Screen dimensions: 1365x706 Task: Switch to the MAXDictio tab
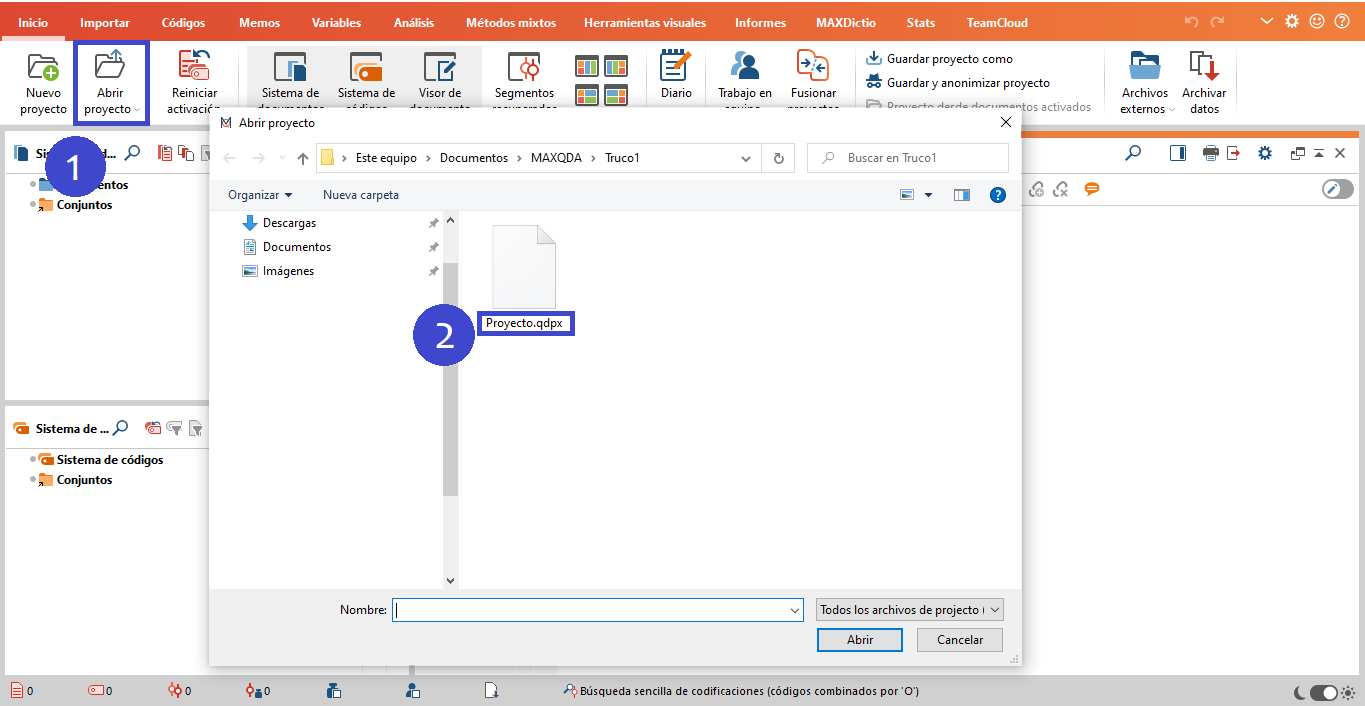coord(846,22)
